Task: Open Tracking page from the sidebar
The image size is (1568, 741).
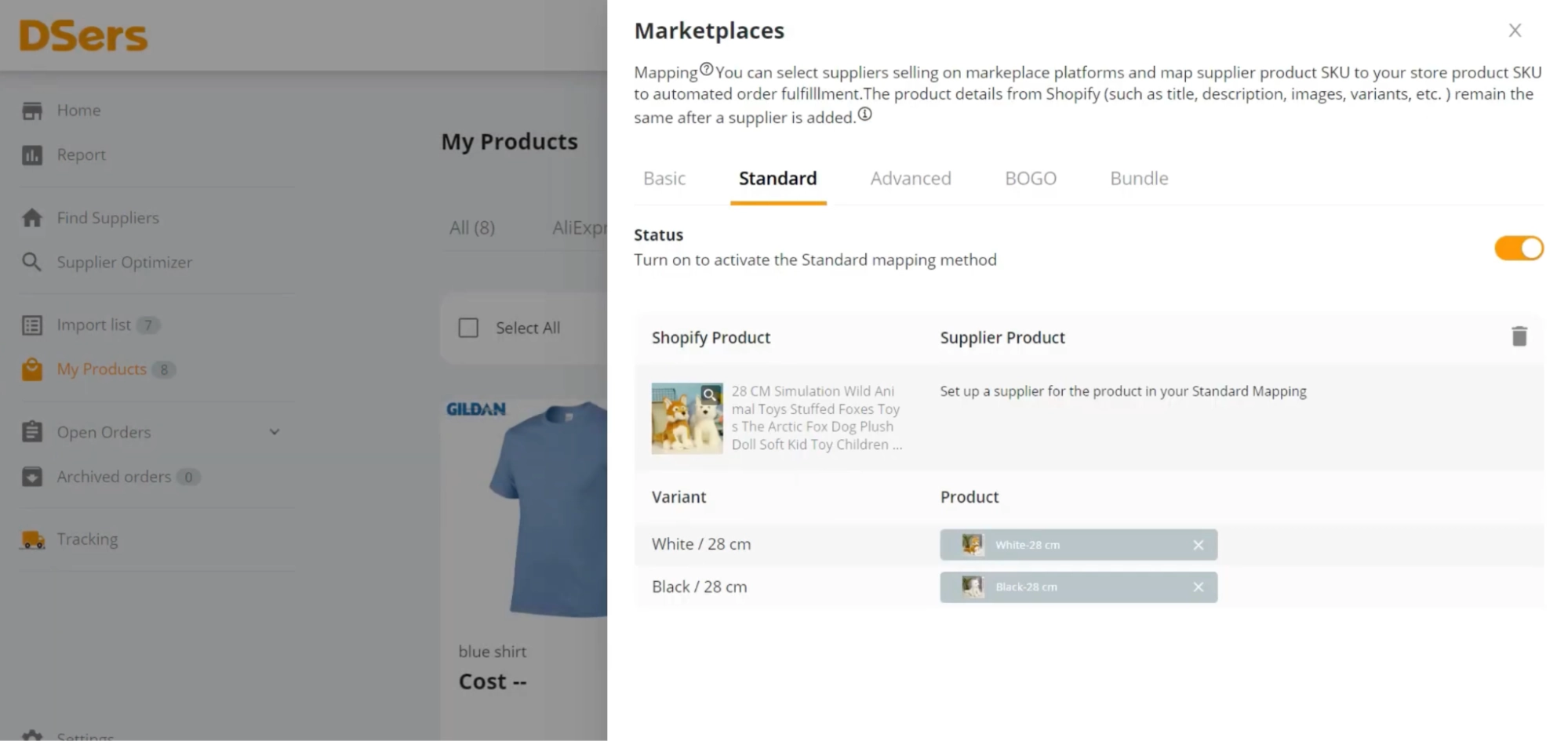Action: [x=87, y=539]
